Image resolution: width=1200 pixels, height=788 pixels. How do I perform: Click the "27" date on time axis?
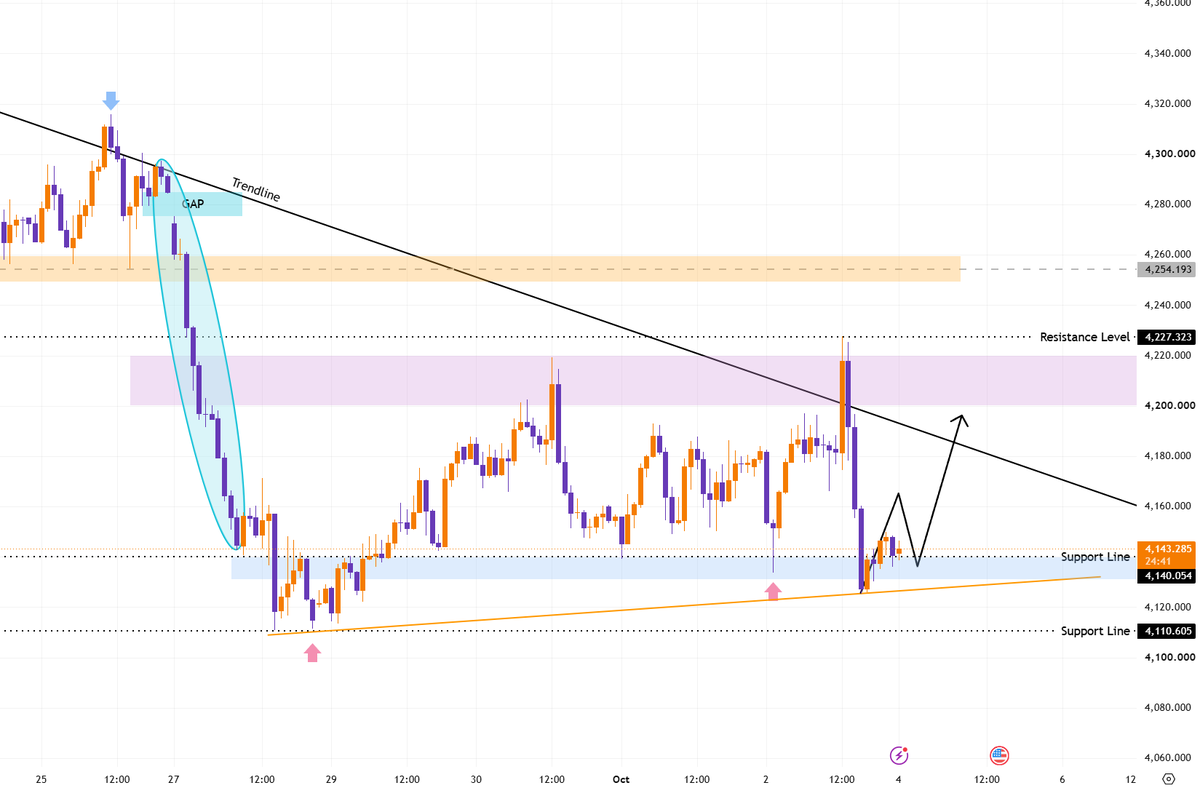point(173,778)
